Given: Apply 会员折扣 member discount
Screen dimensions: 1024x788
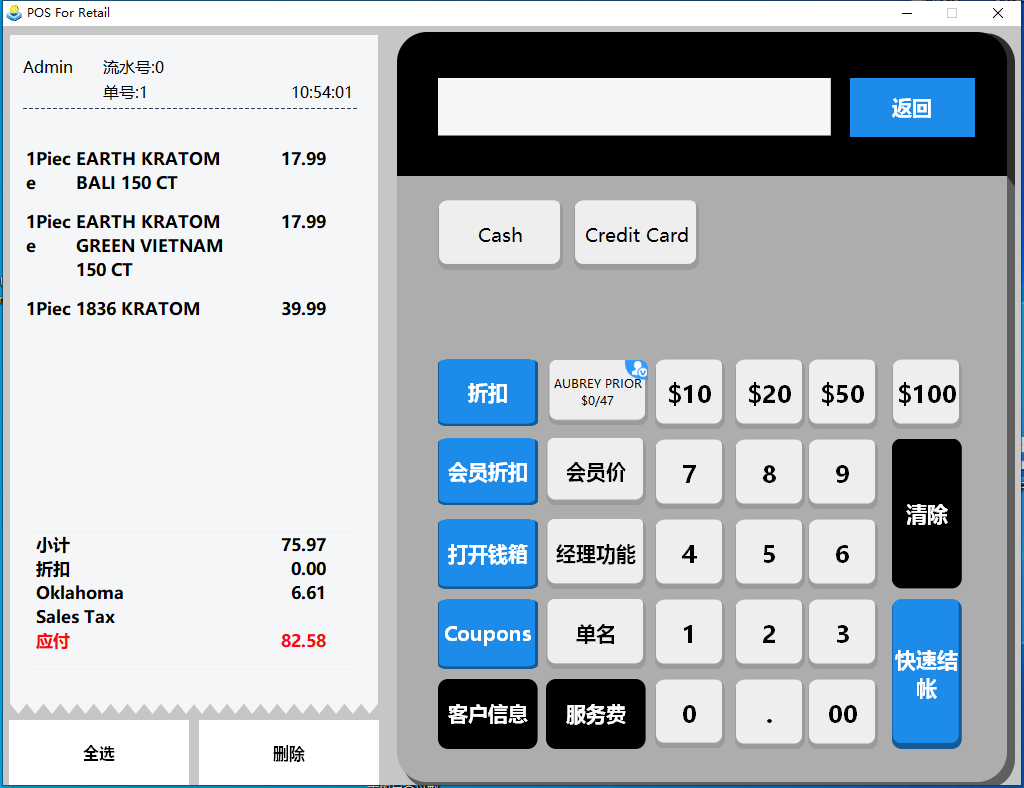Looking at the screenshot, I should (487, 472).
